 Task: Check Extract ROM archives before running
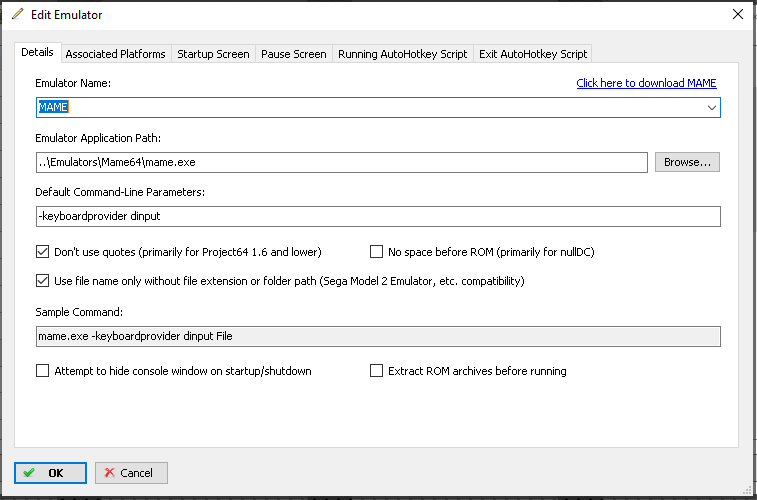376,371
